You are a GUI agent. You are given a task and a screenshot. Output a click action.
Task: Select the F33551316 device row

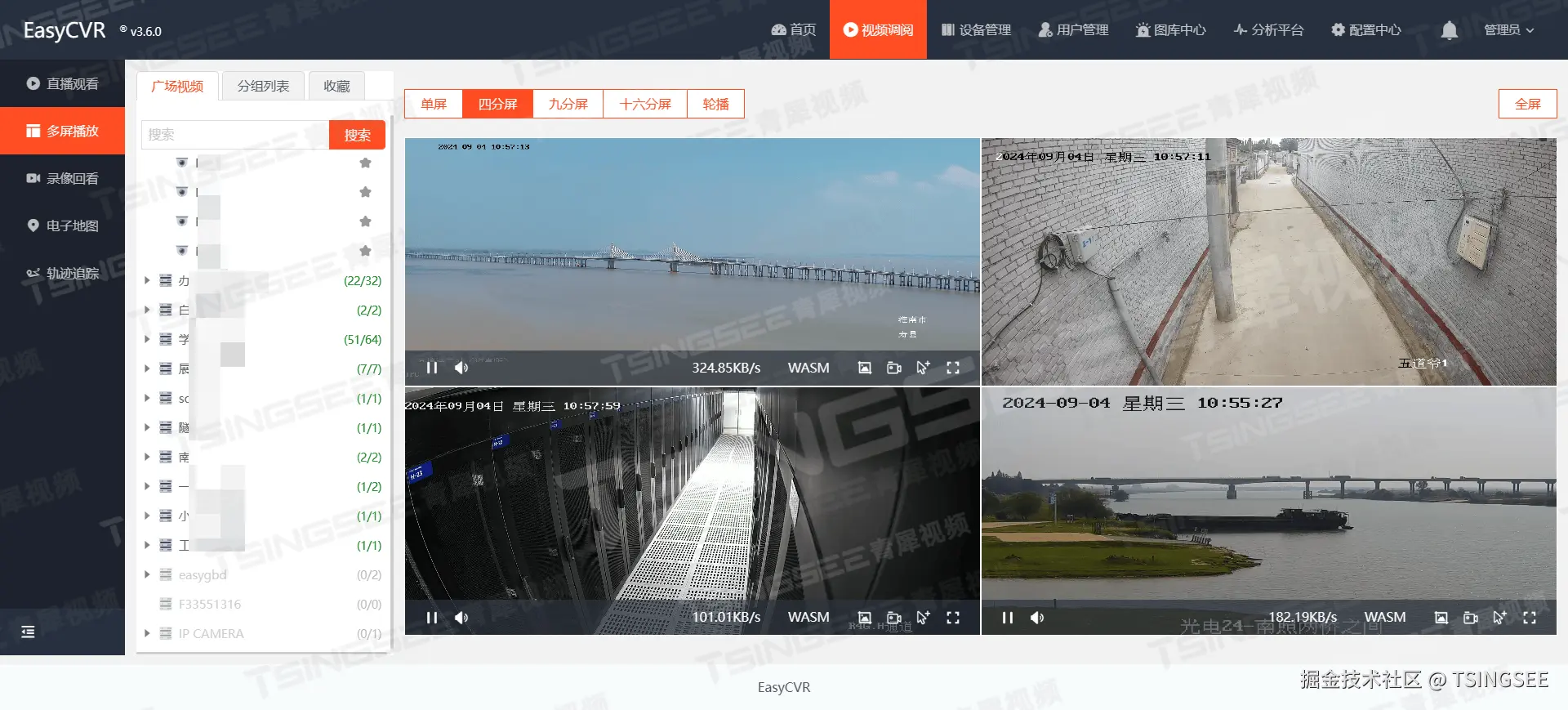coord(261,604)
